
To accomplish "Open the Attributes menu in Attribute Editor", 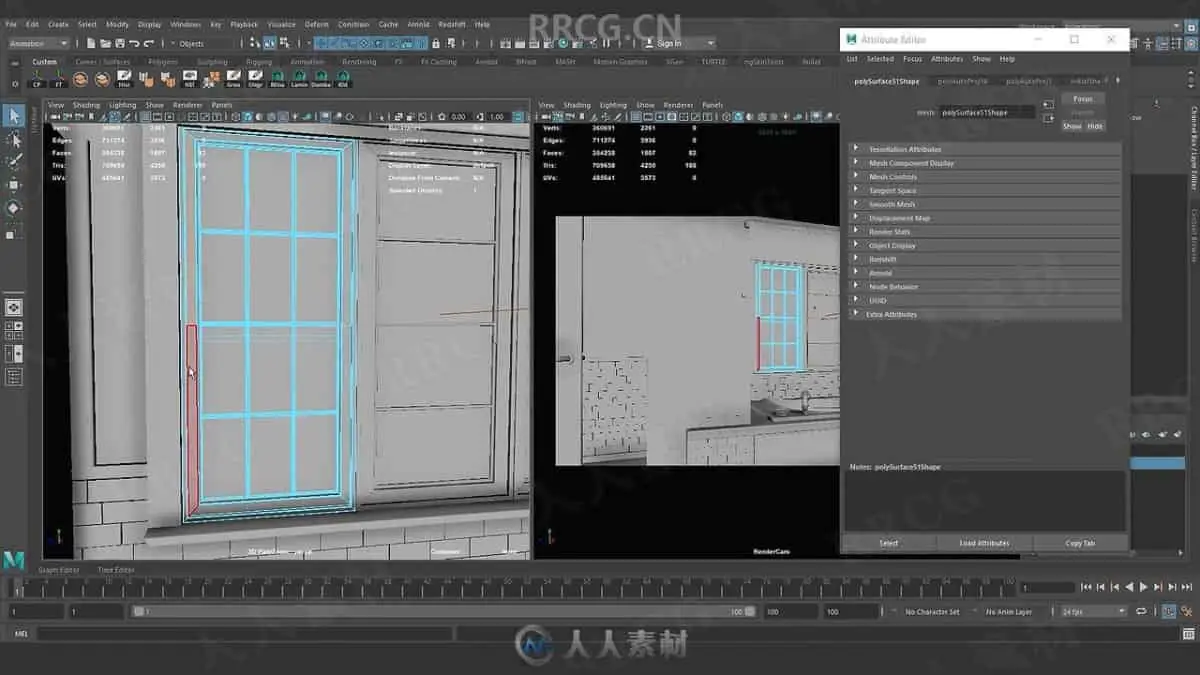I will 947,59.
